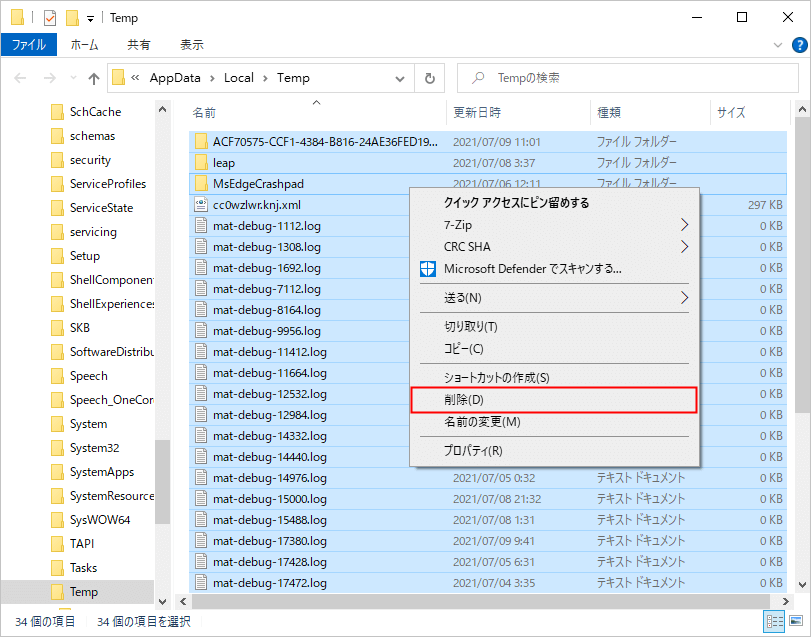Open the ファイル ribbon tab
Image resolution: width=811 pixels, height=637 pixels.
pos(29,45)
